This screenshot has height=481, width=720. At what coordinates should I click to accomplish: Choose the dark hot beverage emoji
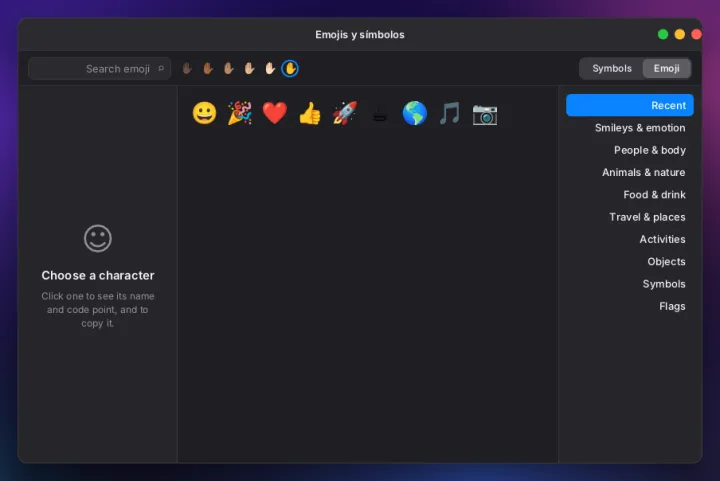pyautogui.click(x=380, y=115)
